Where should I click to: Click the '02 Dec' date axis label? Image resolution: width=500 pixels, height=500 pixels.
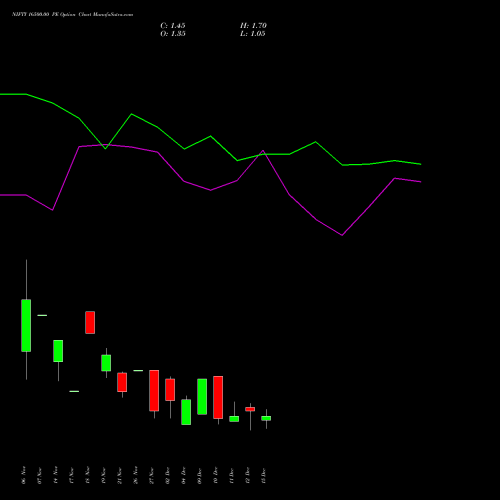tap(167, 475)
